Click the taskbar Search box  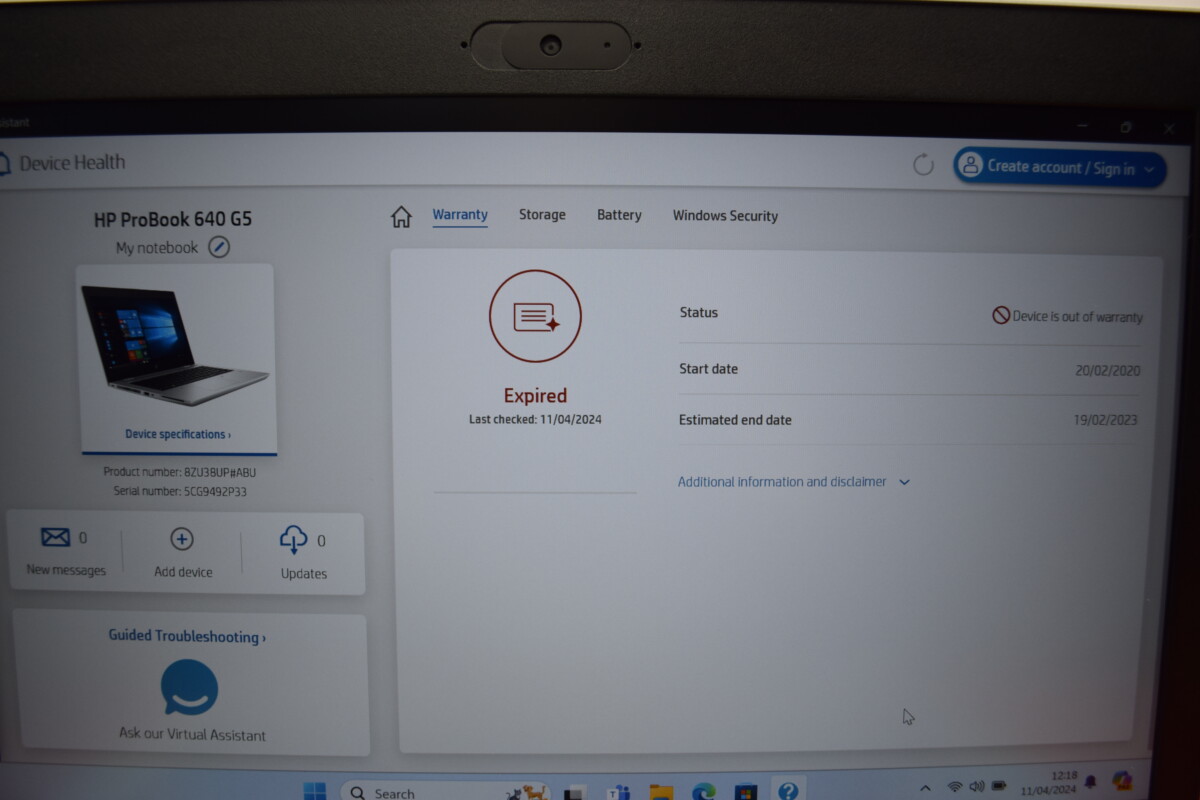point(445,792)
